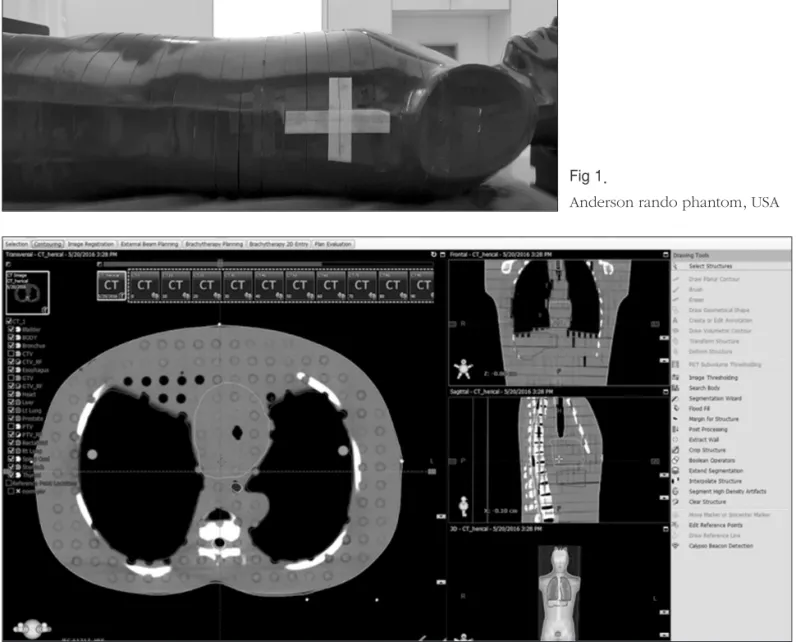Click the Brush tool icon
The width and height of the screenshot is (796, 642).
coord(676,289)
